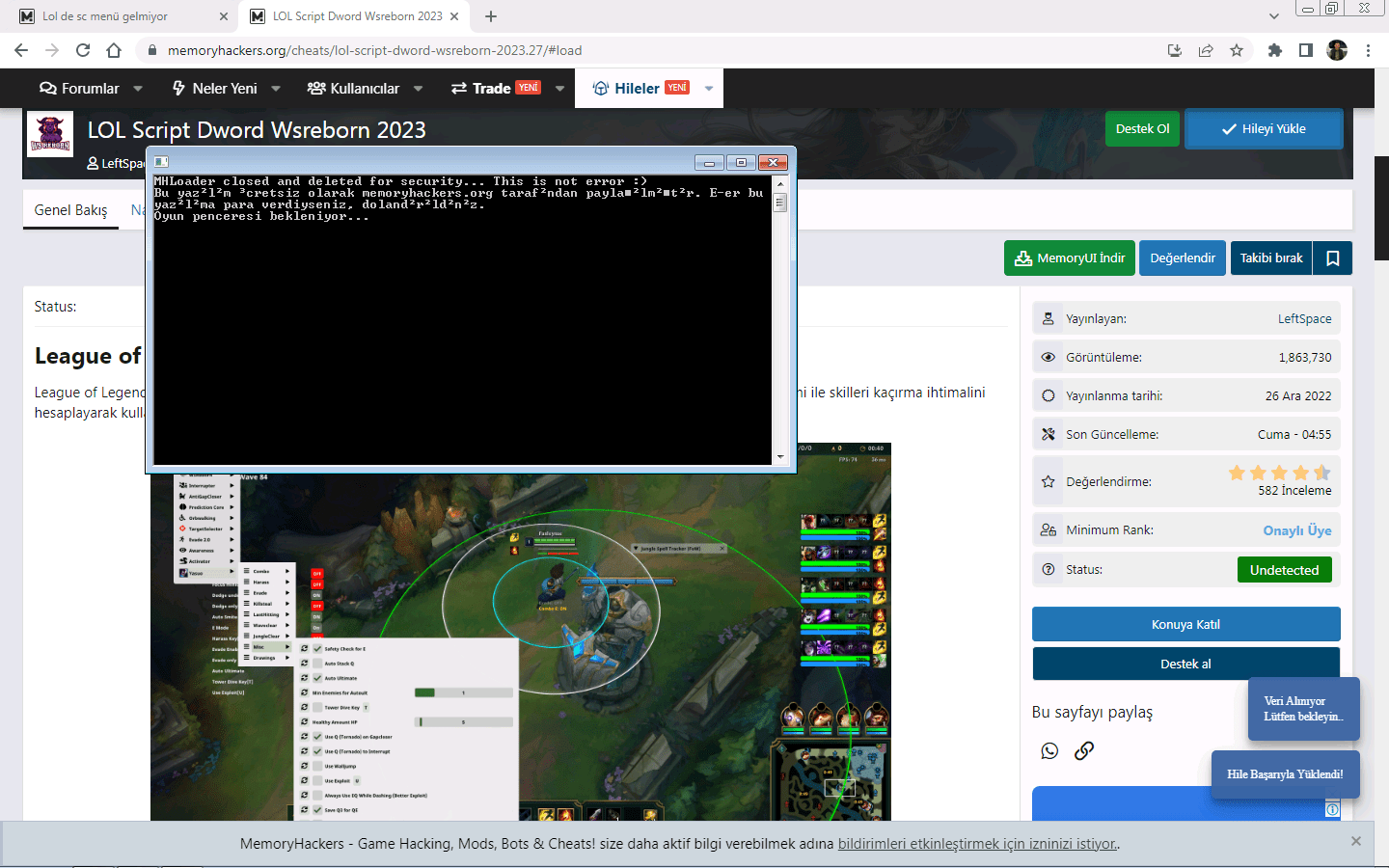Click the Değerlendir button
Image resolution: width=1389 pixels, height=868 pixels.
click(x=1183, y=258)
